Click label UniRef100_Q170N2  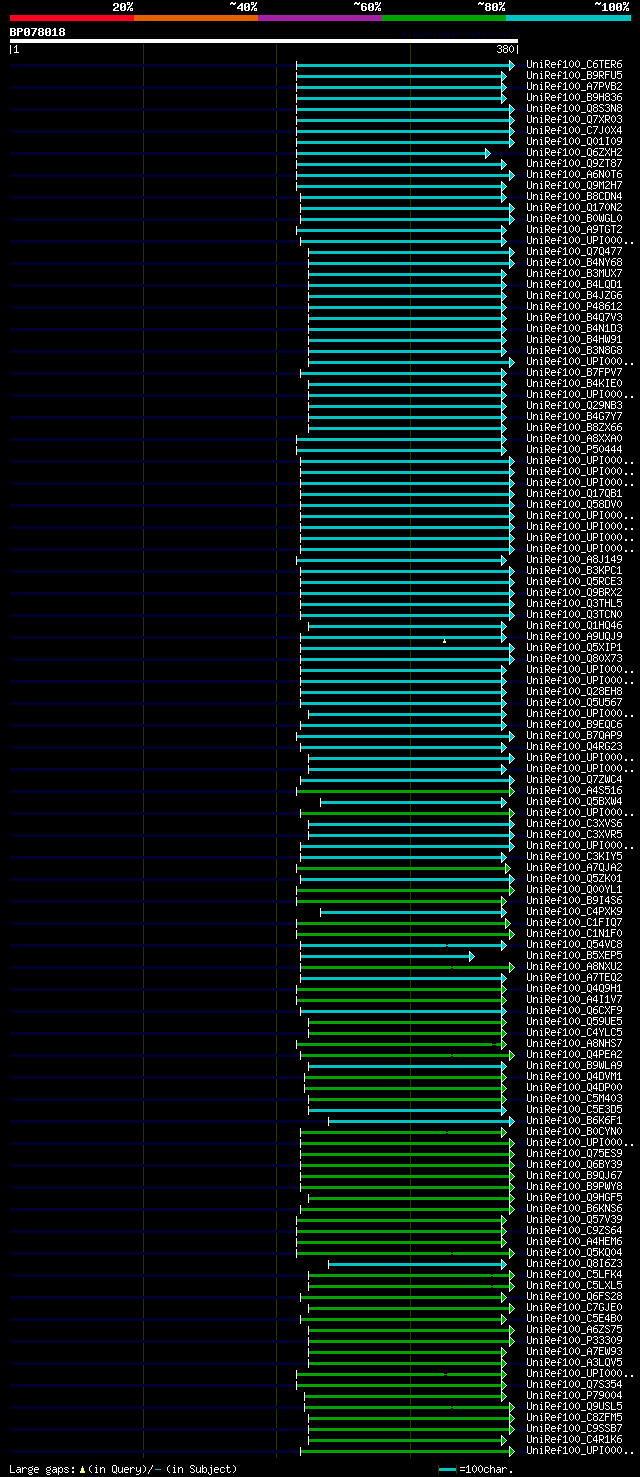574,208
